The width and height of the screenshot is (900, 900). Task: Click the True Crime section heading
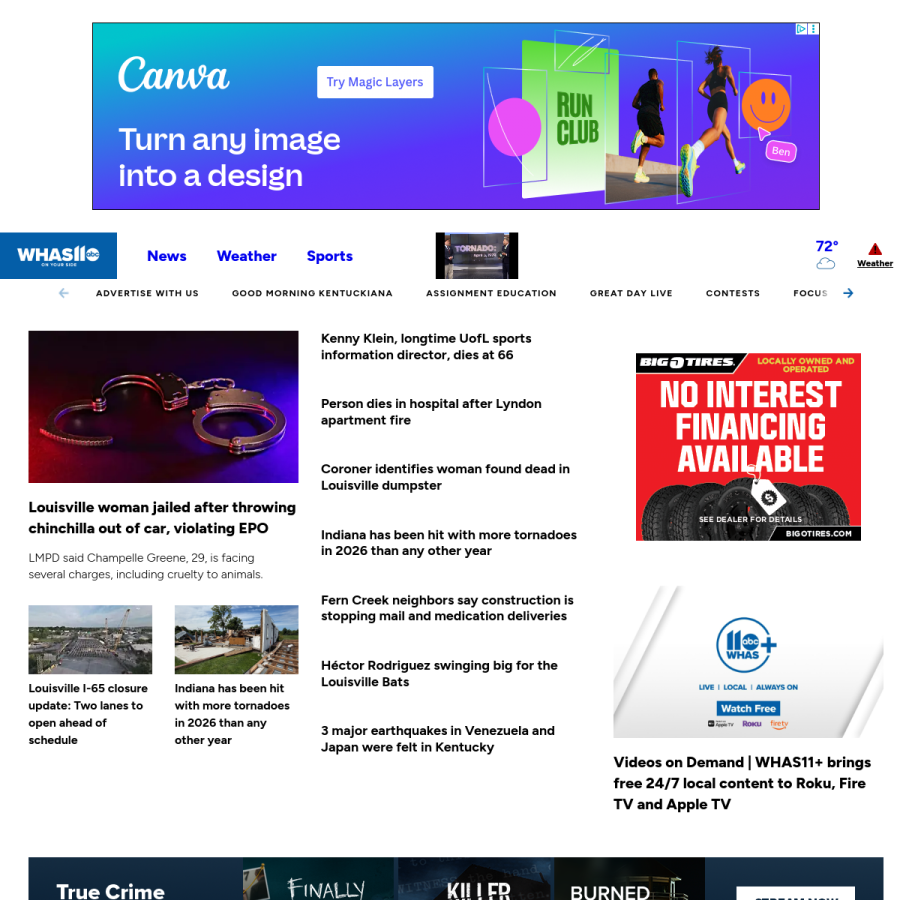click(x=110, y=891)
